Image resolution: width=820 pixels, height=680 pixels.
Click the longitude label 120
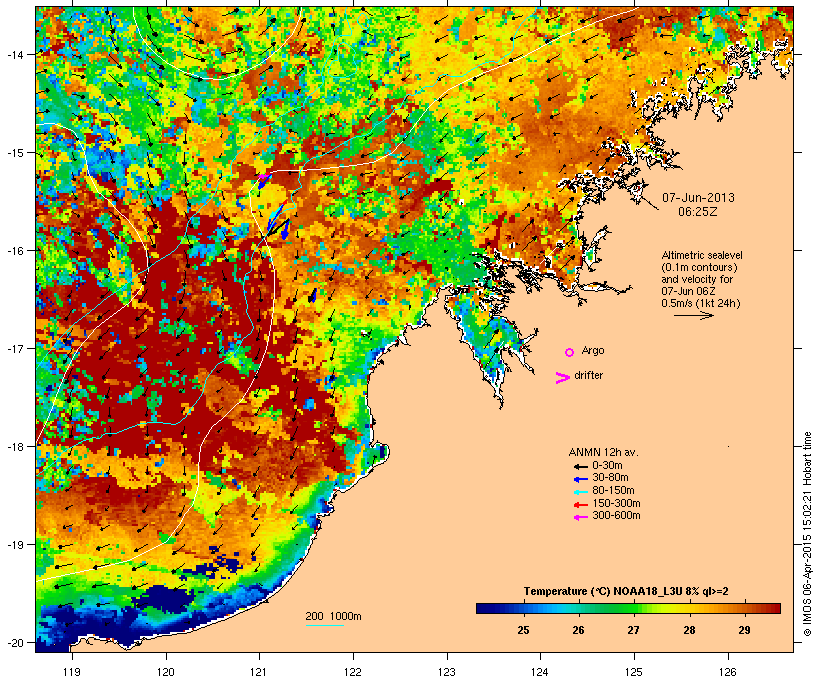pos(166,672)
